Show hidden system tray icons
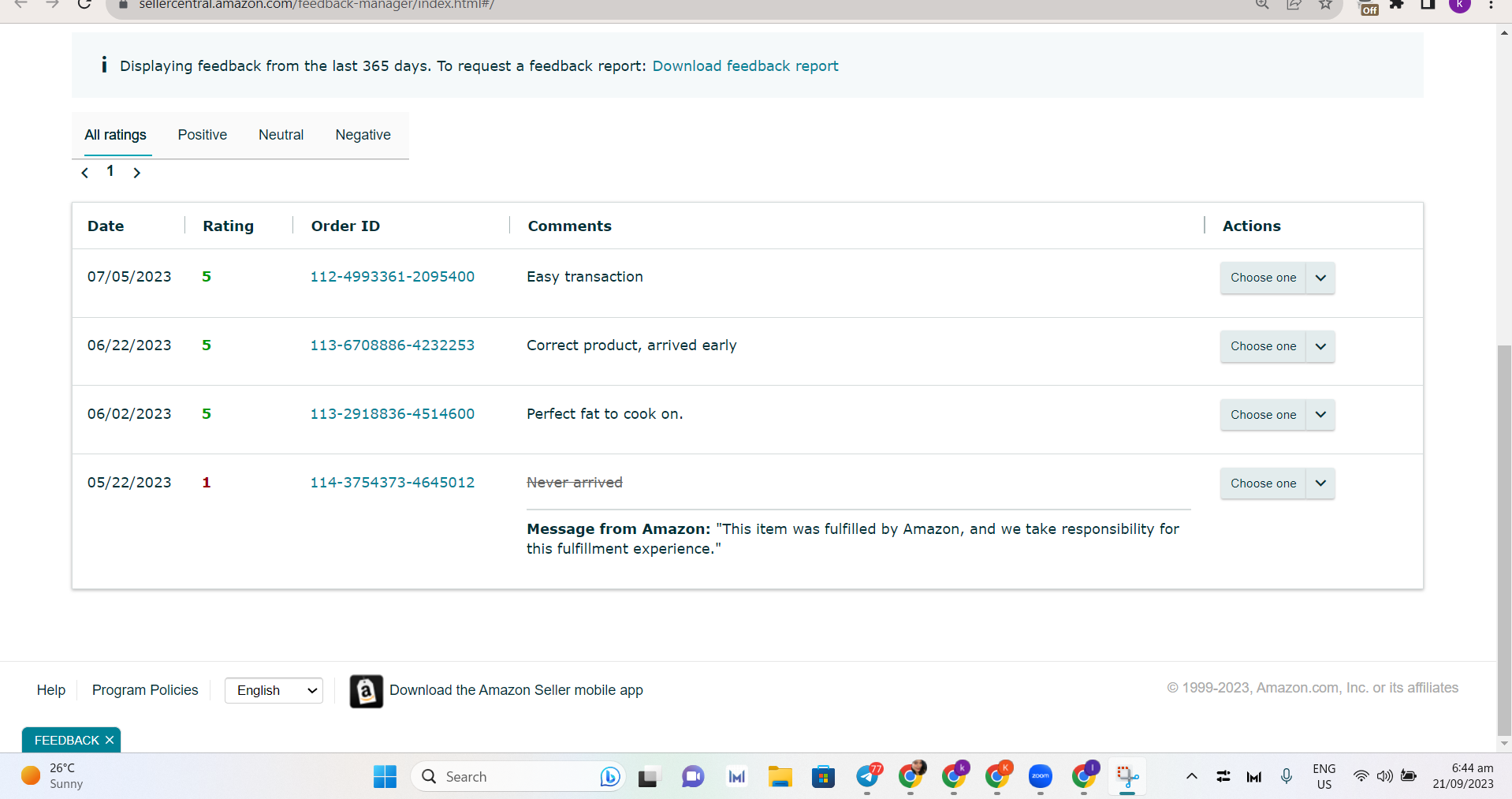This screenshot has height=799, width=1512. [x=1192, y=777]
